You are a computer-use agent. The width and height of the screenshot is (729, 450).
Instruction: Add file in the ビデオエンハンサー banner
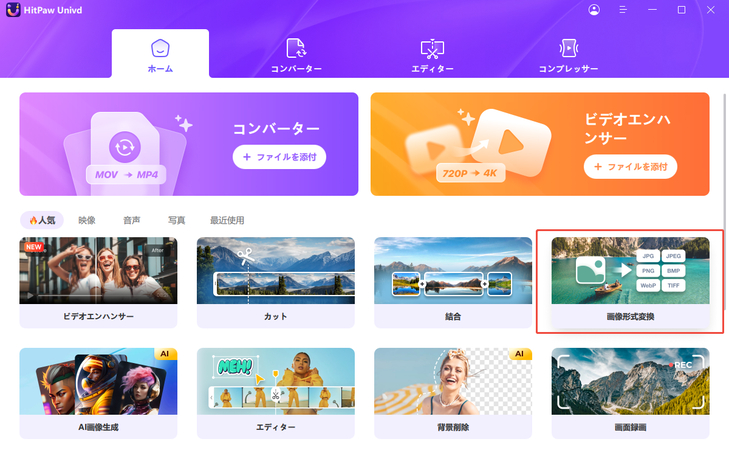click(x=630, y=166)
